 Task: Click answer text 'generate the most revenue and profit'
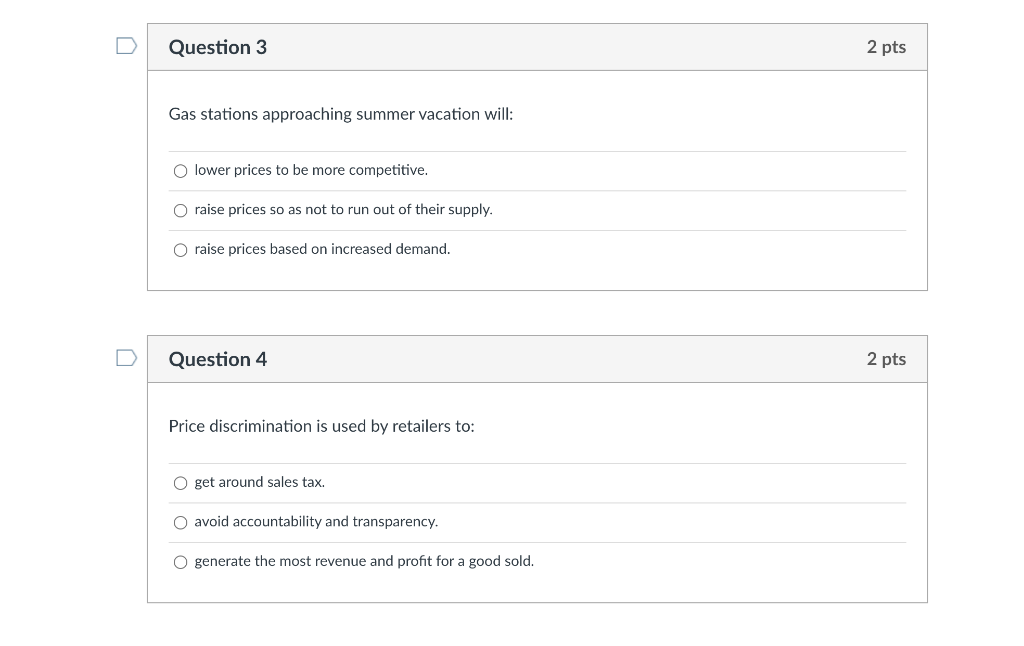click(364, 561)
